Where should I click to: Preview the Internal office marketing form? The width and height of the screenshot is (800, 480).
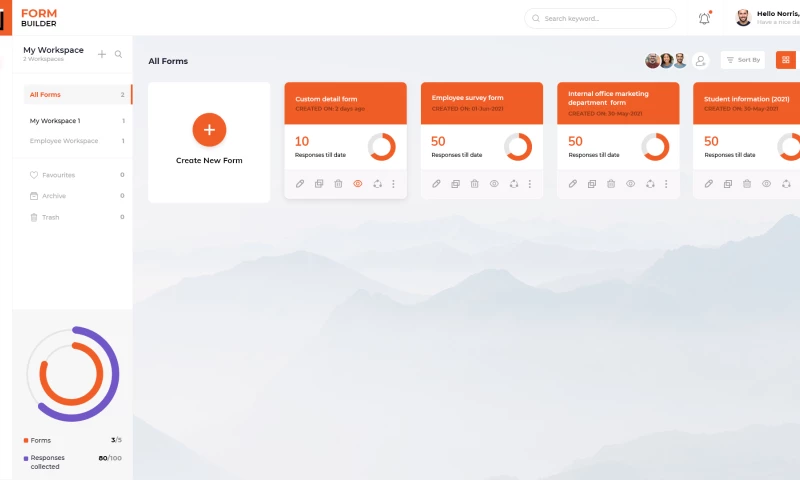point(631,184)
